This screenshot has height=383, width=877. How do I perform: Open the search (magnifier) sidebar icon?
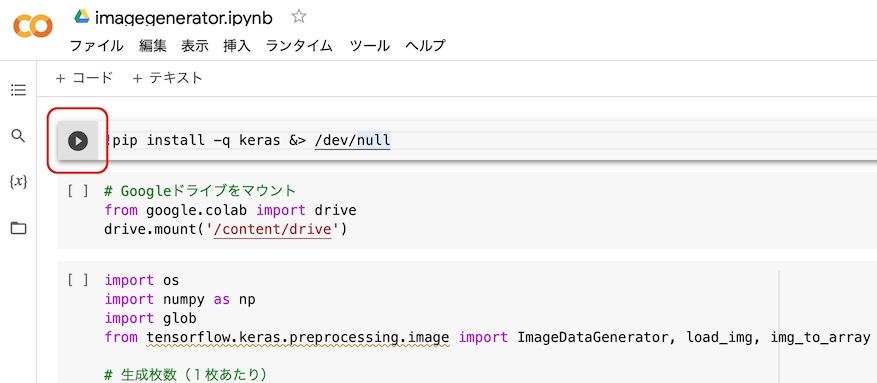(x=18, y=136)
